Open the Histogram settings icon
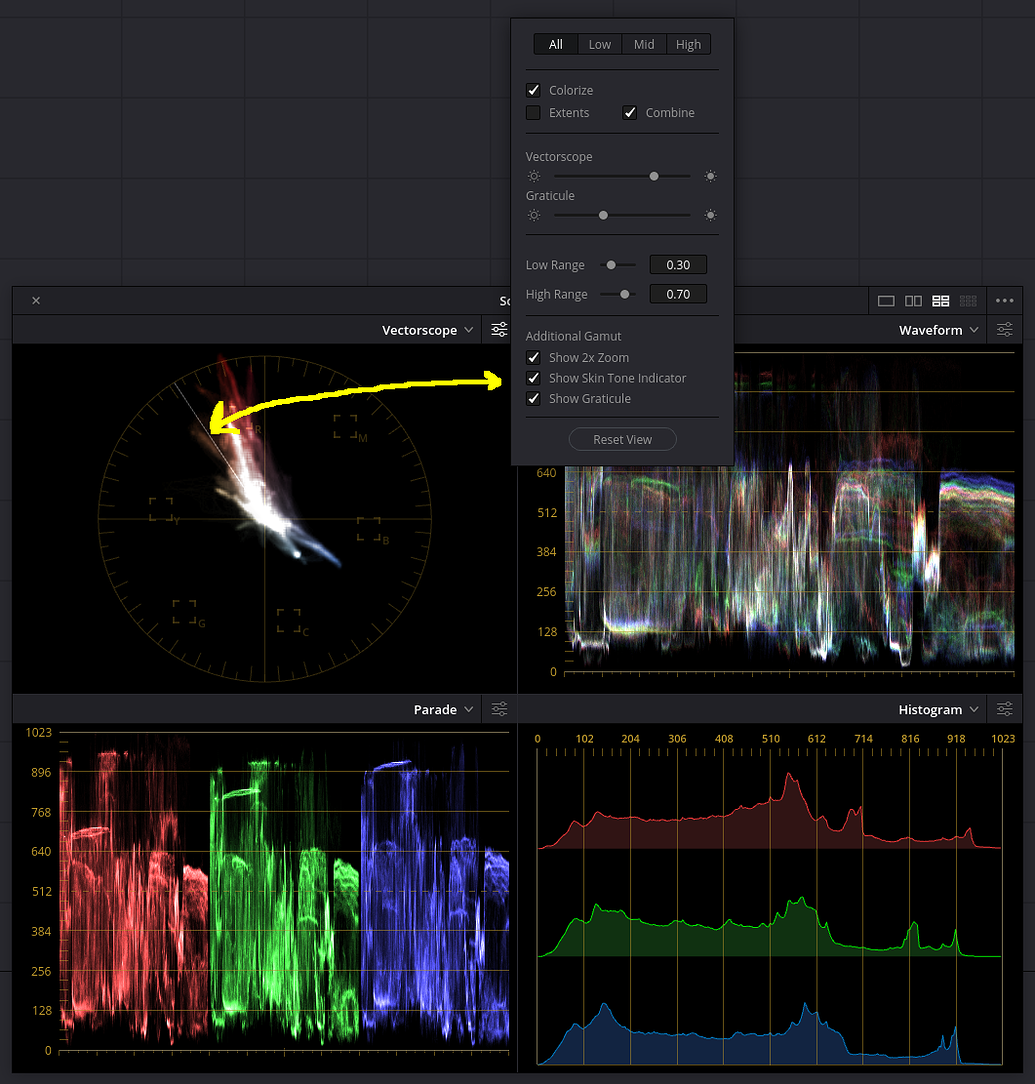 click(1004, 709)
